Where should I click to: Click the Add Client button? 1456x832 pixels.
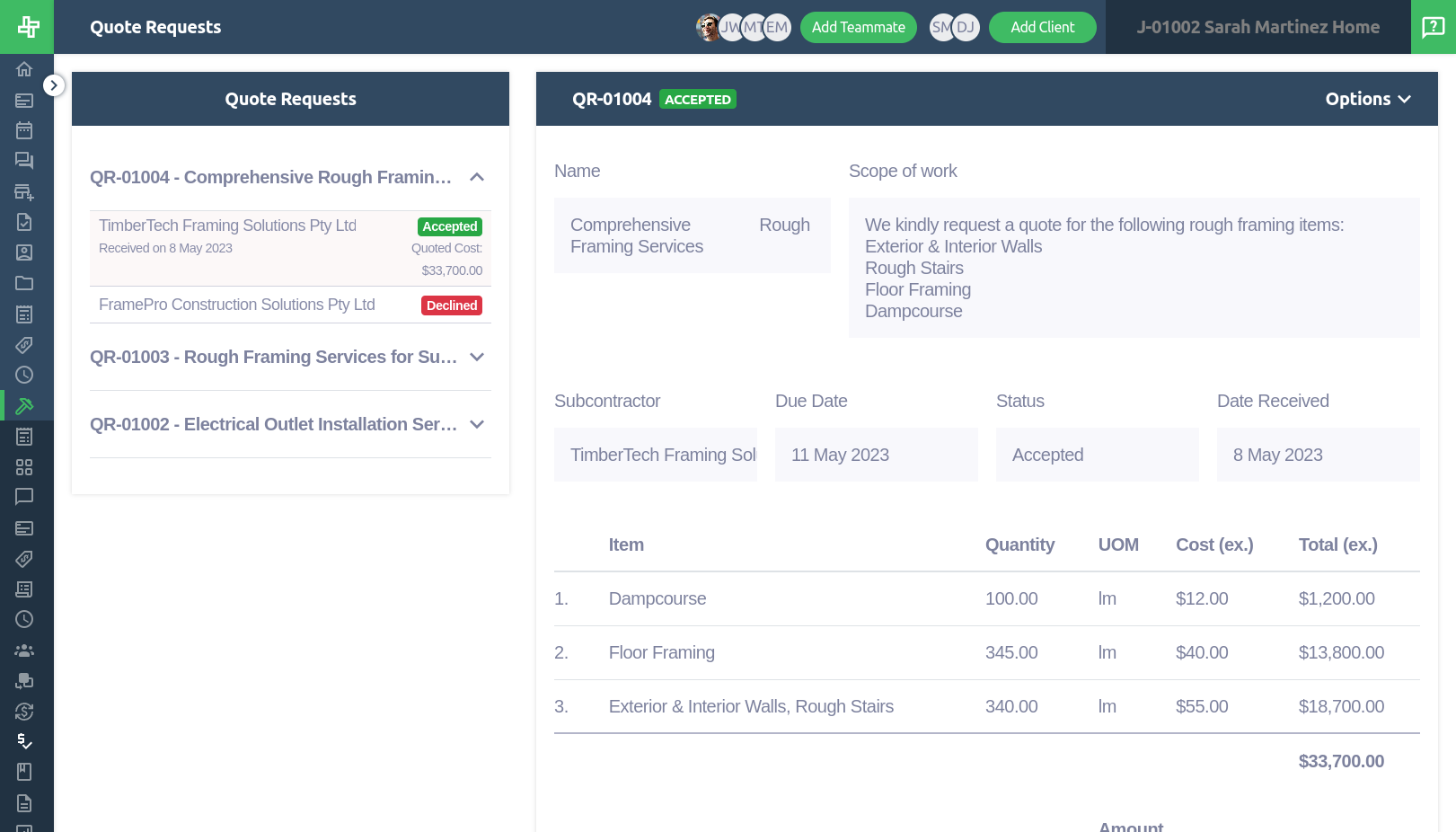pyautogui.click(x=1042, y=27)
